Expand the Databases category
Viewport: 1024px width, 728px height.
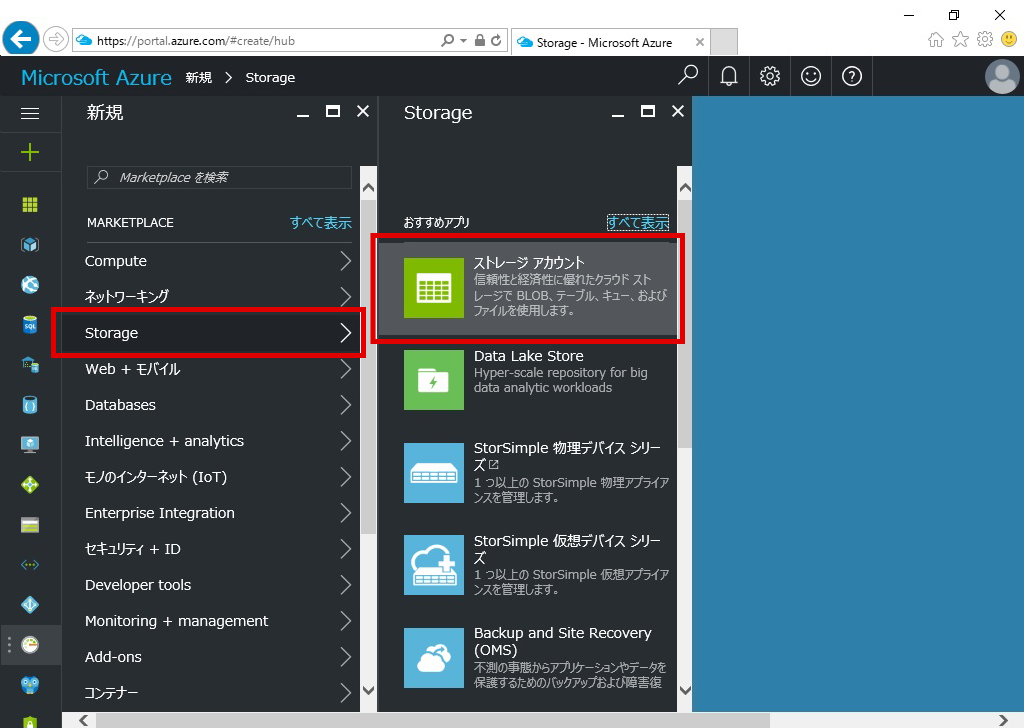[218, 405]
